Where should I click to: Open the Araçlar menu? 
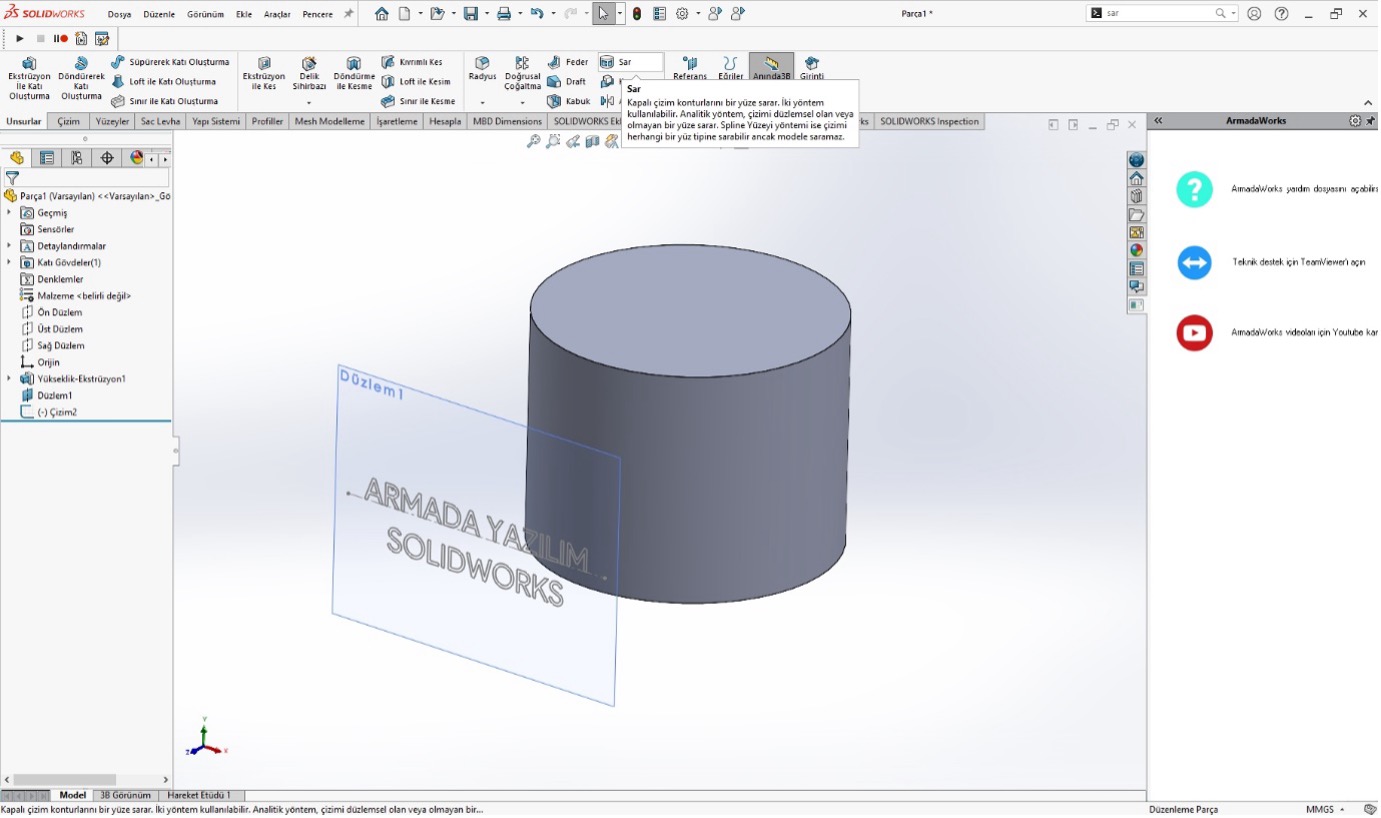(277, 14)
